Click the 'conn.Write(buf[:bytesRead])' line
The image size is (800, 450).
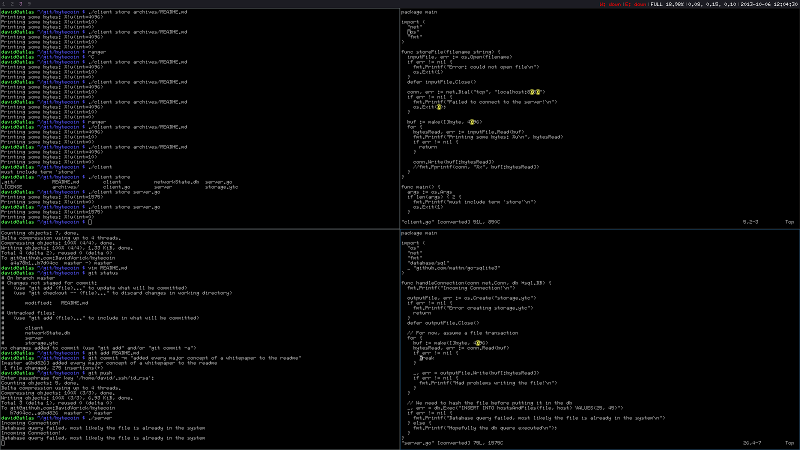click(454, 162)
